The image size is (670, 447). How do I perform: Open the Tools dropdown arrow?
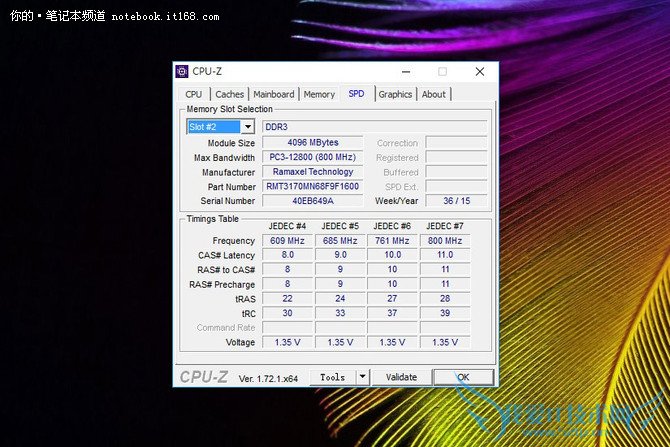[x=362, y=377]
